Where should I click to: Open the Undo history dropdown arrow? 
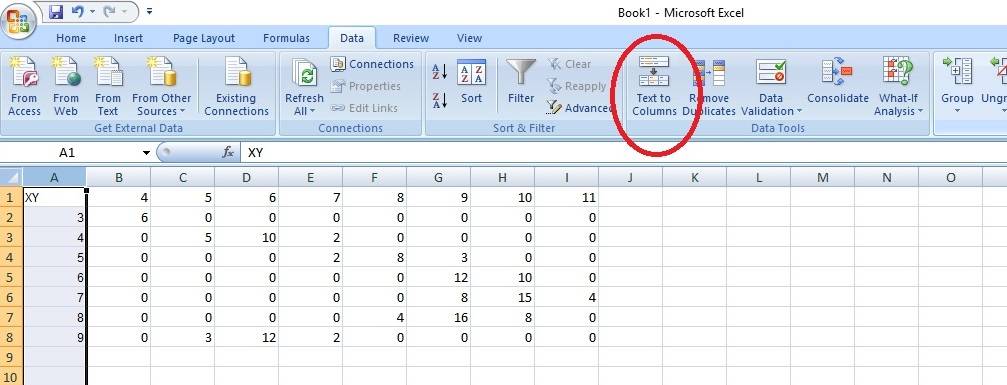[91, 12]
